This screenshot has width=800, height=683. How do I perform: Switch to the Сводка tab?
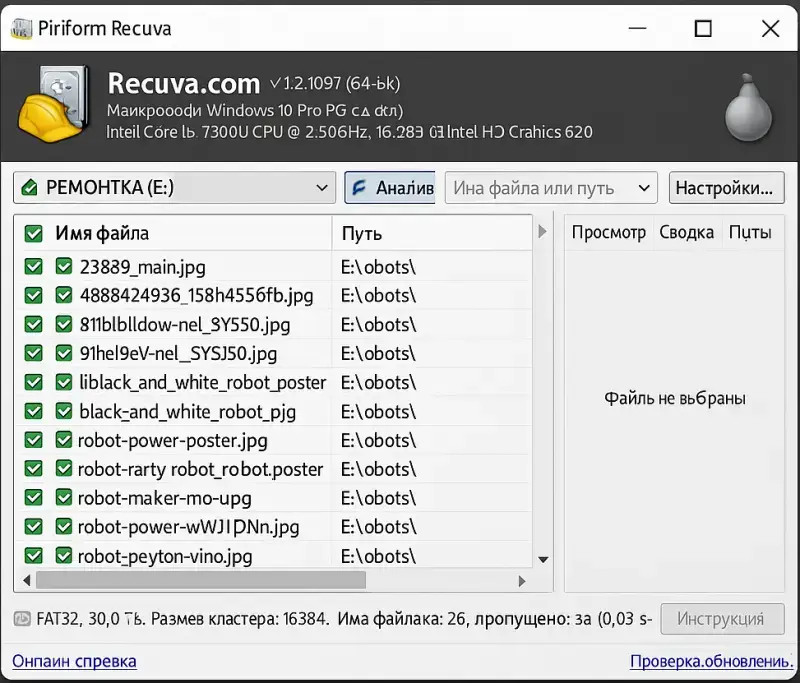687,232
